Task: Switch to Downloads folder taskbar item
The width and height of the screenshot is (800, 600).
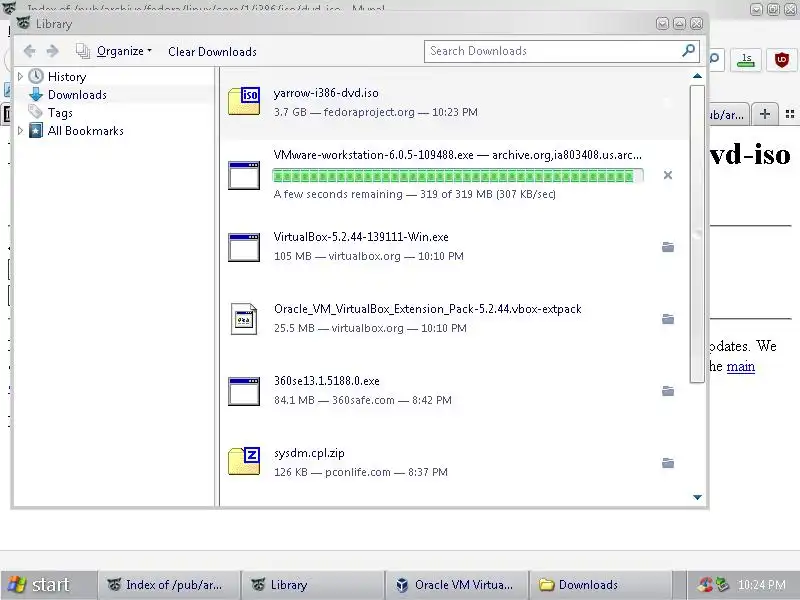Action: [x=601, y=585]
